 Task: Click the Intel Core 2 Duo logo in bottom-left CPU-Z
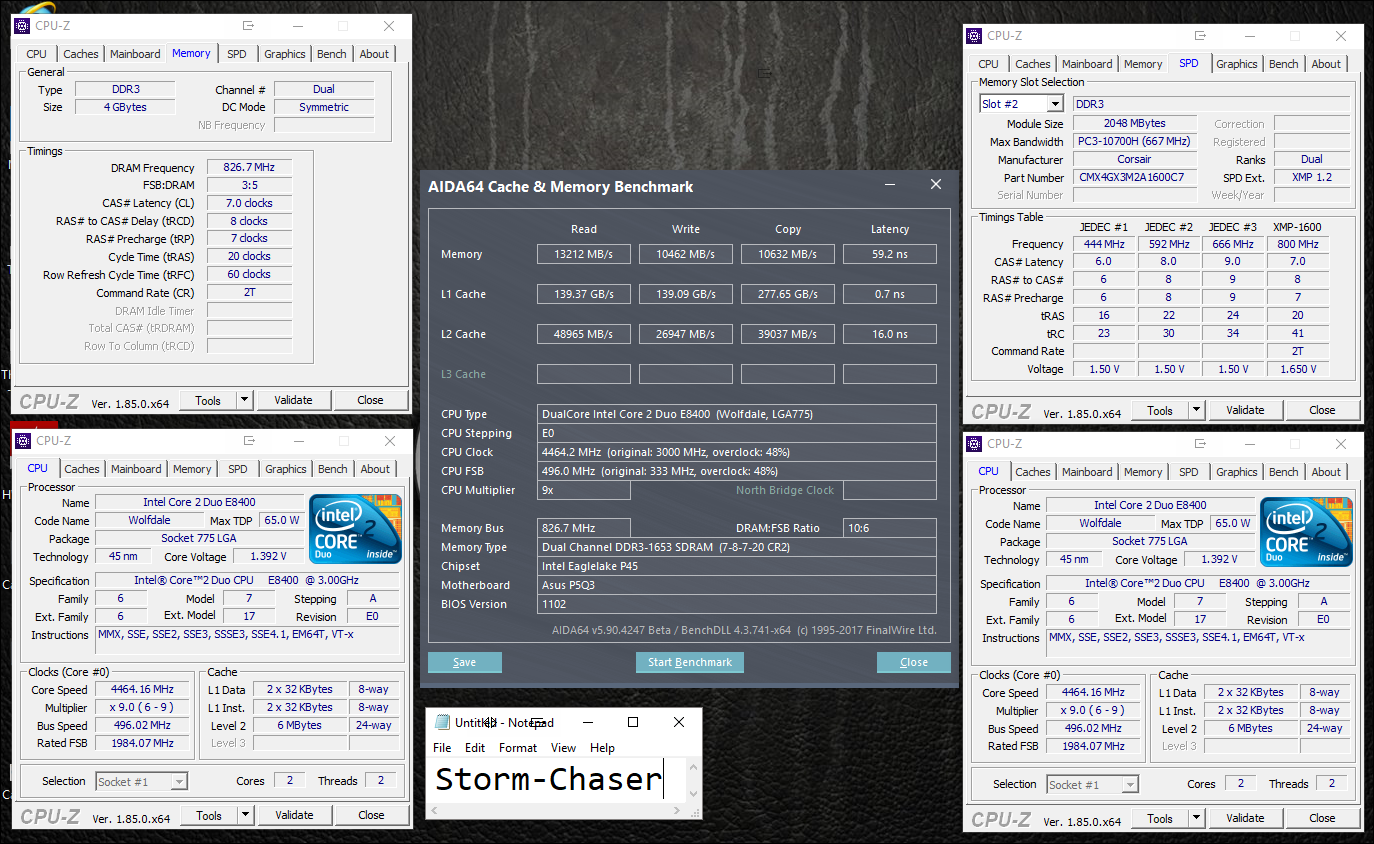[x=356, y=528]
